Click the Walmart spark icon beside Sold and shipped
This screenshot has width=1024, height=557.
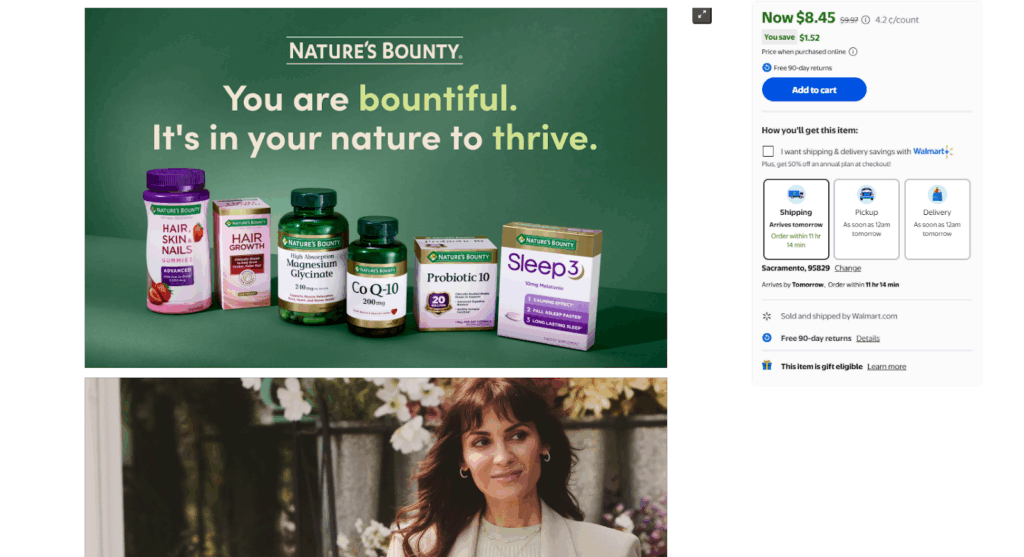[767, 316]
